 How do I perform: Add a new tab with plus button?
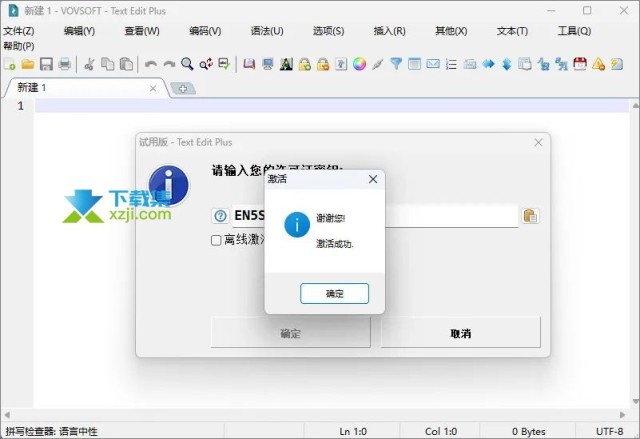click(183, 89)
